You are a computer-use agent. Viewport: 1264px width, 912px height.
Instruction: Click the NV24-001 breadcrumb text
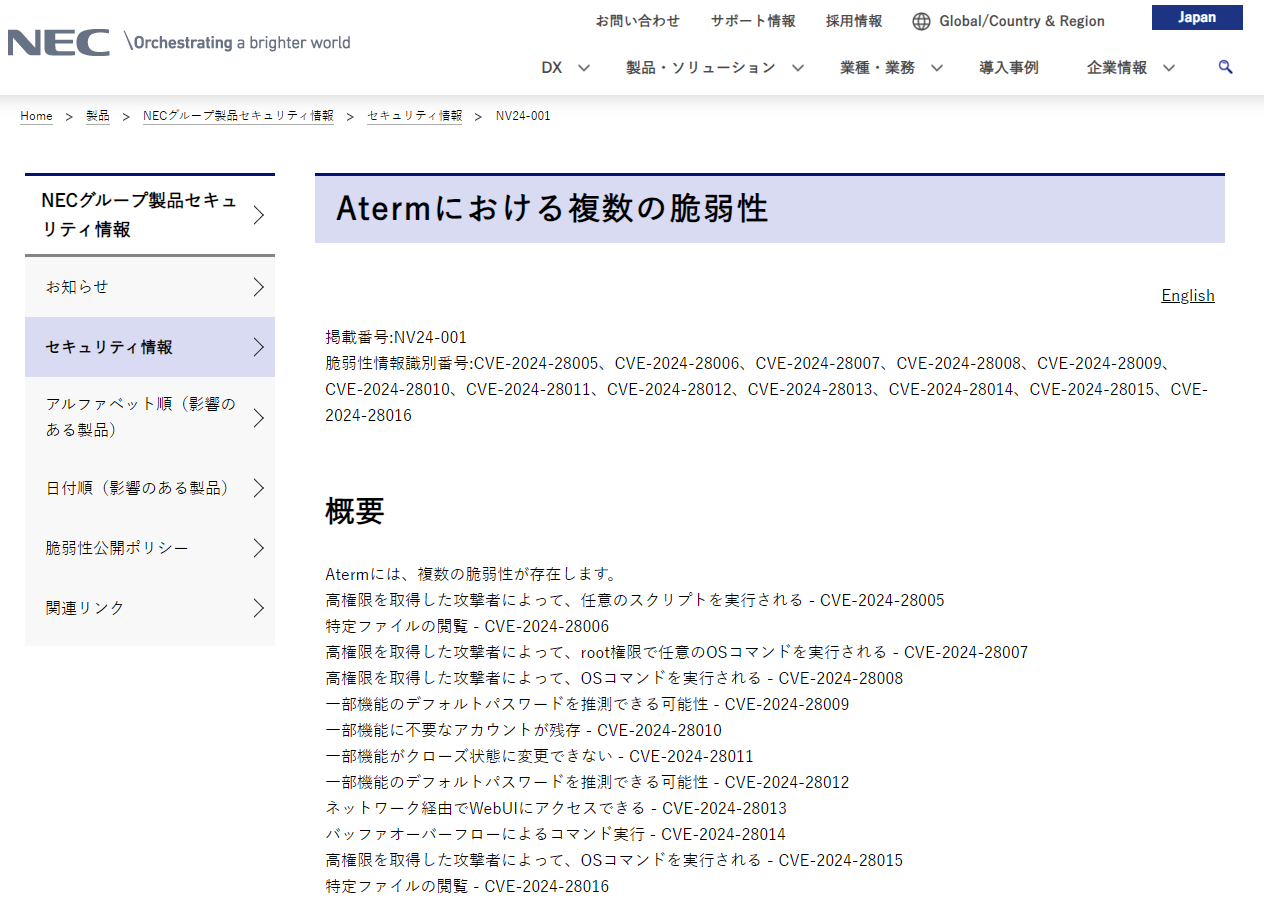pos(523,116)
